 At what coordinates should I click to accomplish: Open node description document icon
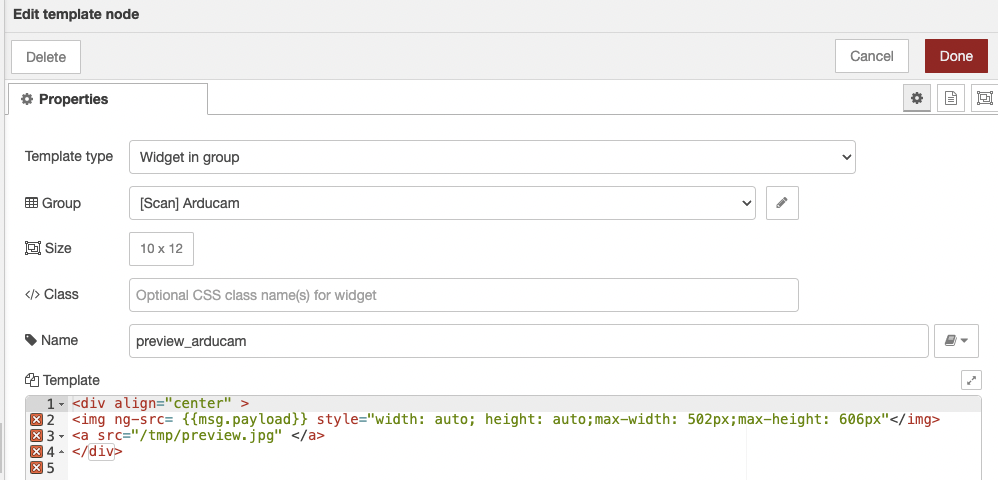click(x=951, y=98)
